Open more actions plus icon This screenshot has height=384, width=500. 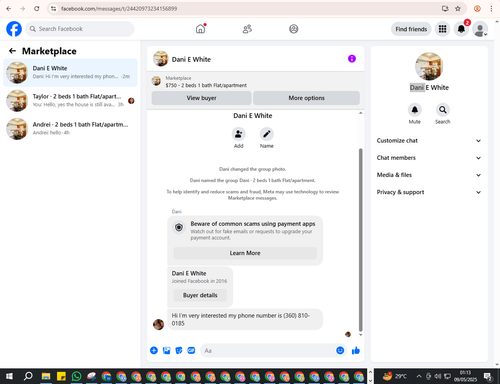tap(154, 350)
